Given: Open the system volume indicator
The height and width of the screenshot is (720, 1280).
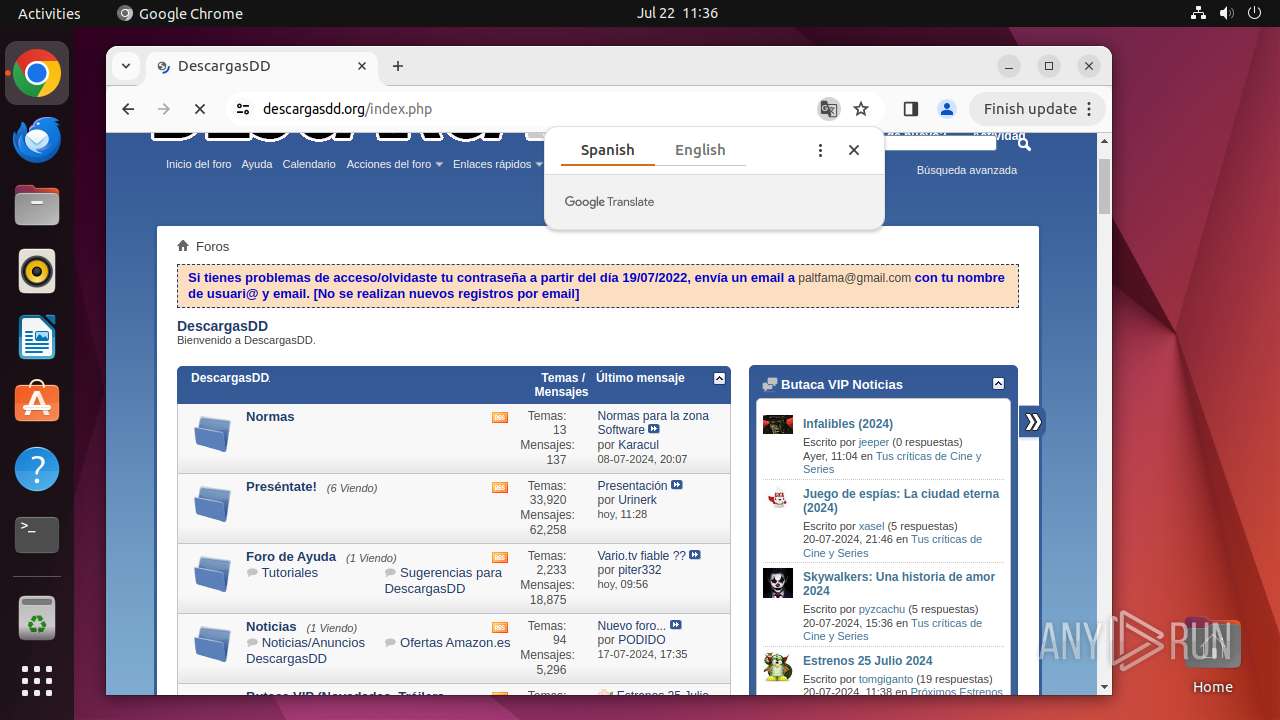Looking at the screenshot, I should coord(1227,13).
